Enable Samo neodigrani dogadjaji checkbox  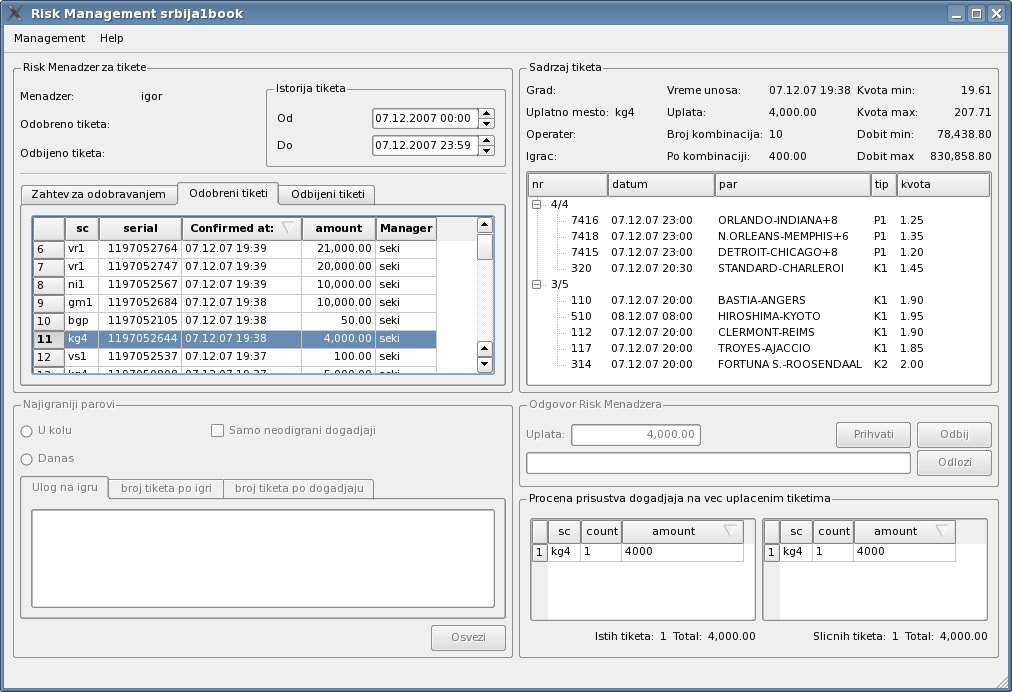pos(217,431)
